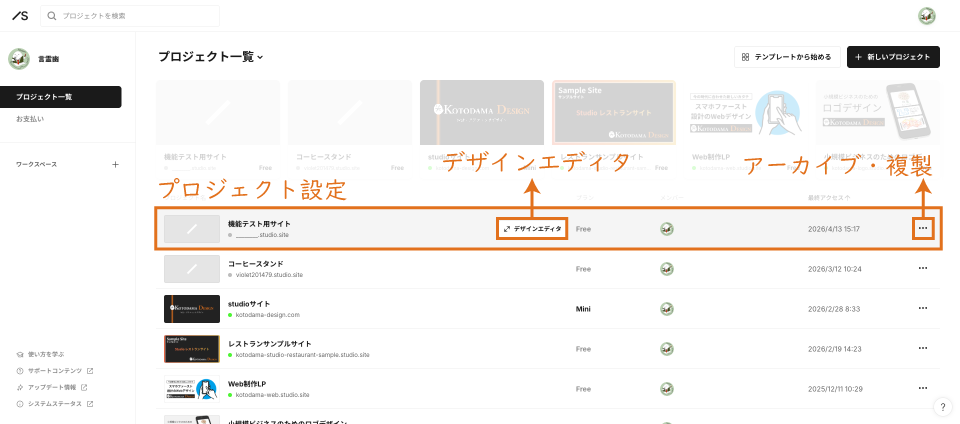Open more options for レストランサンプルサイト row
The width and height of the screenshot is (960, 424).
click(x=923, y=348)
